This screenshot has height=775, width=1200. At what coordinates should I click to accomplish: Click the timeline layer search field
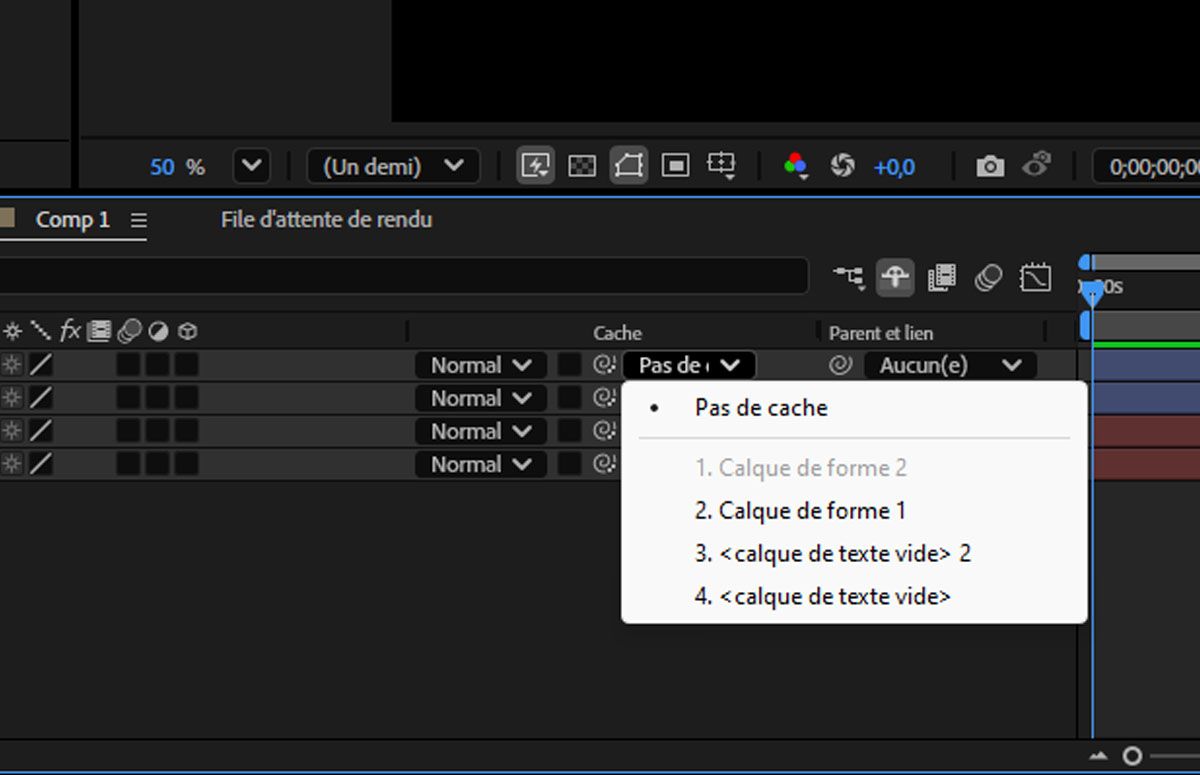coord(404,276)
